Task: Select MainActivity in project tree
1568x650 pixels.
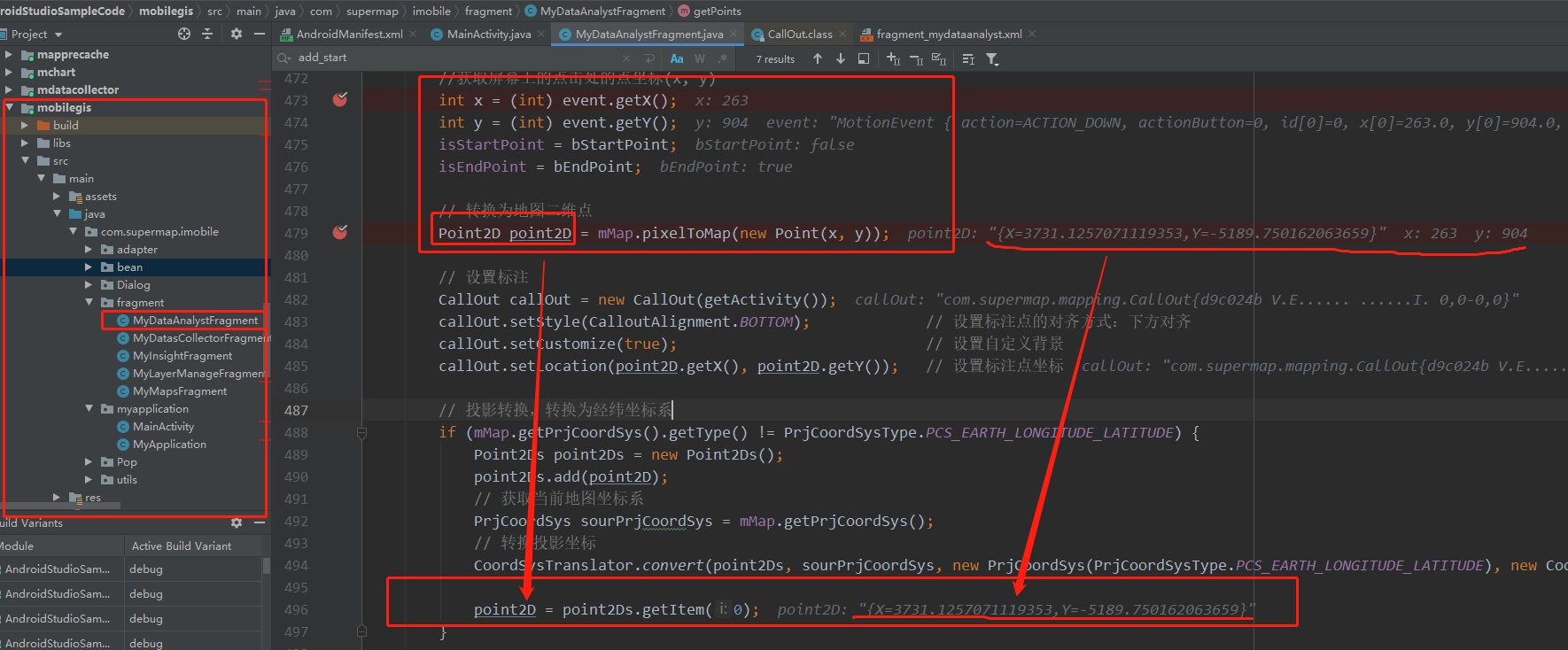Action: pos(163,426)
